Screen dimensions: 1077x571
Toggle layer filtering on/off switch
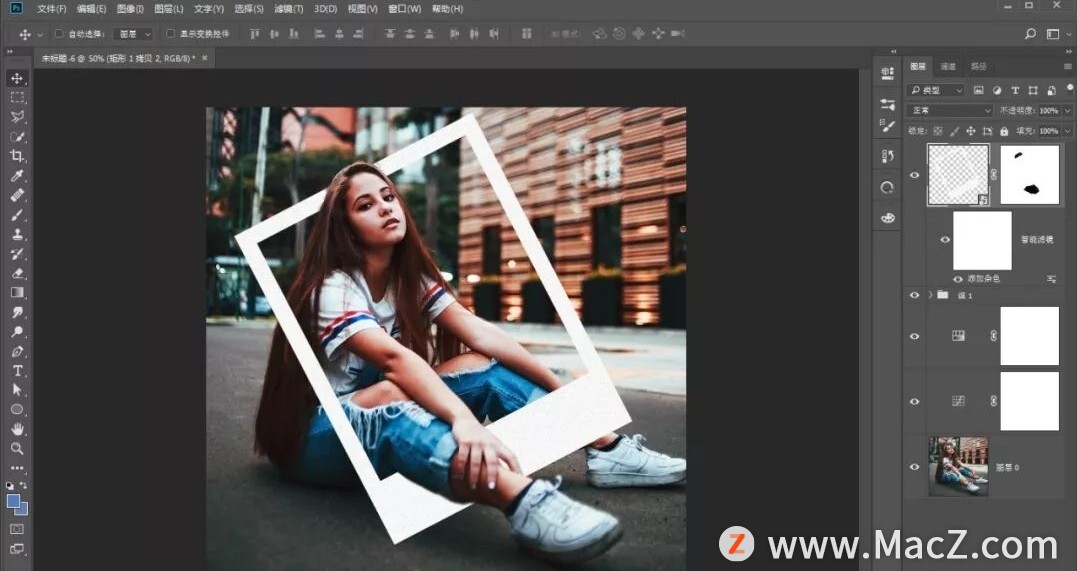point(1070,88)
